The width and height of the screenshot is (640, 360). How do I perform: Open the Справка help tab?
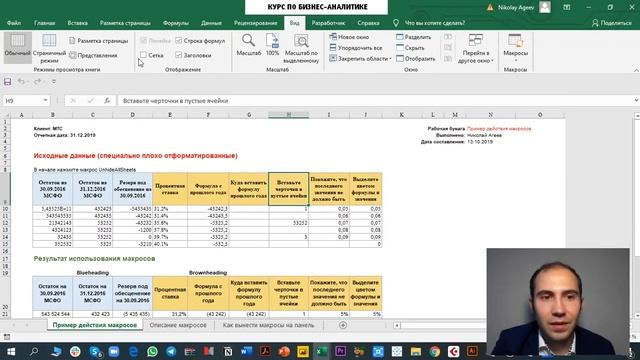pyautogui.click(x=368, y=23)
